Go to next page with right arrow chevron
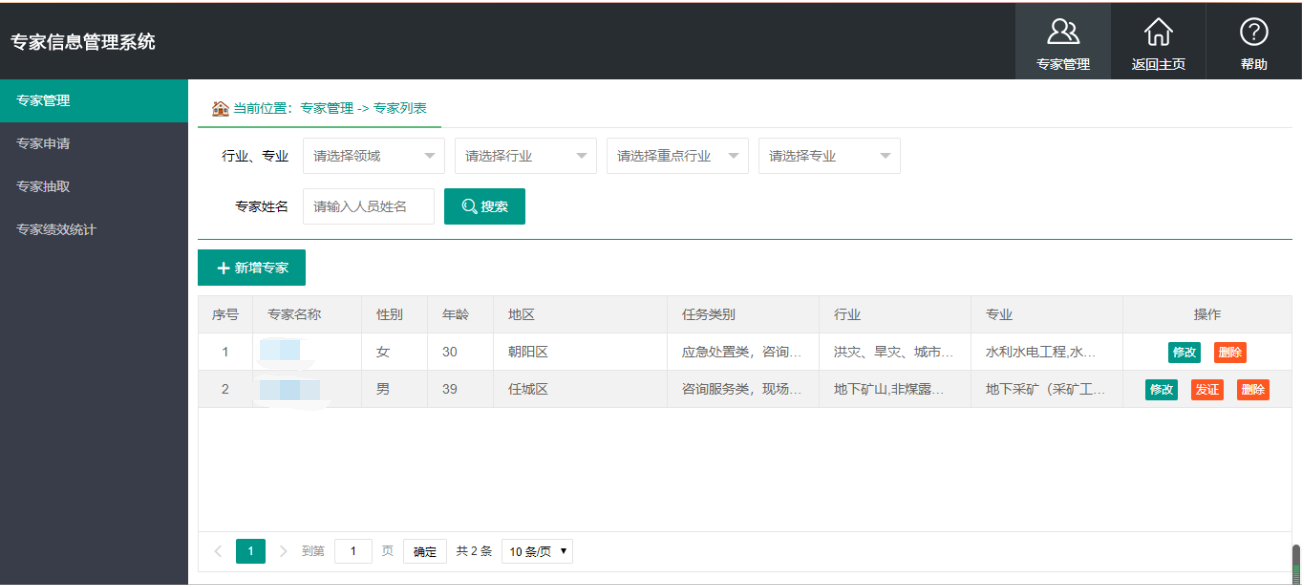1304x587 pixels. tap(283, 551)
